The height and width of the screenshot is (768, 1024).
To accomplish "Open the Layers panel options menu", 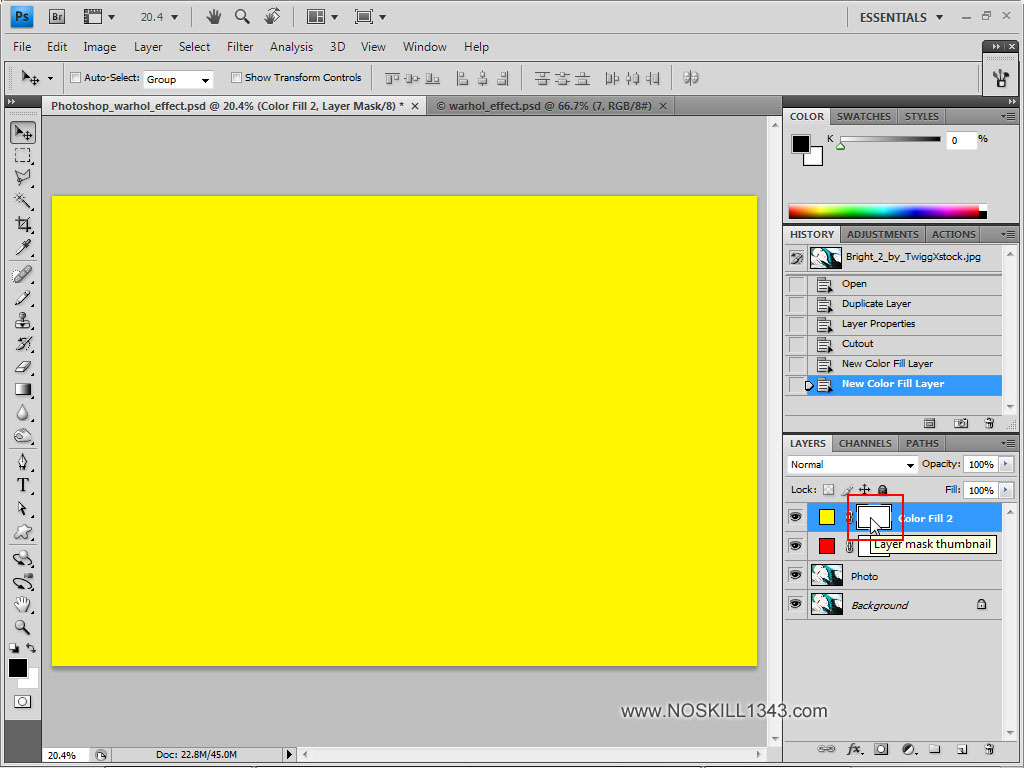I will tap(1008, 443).
